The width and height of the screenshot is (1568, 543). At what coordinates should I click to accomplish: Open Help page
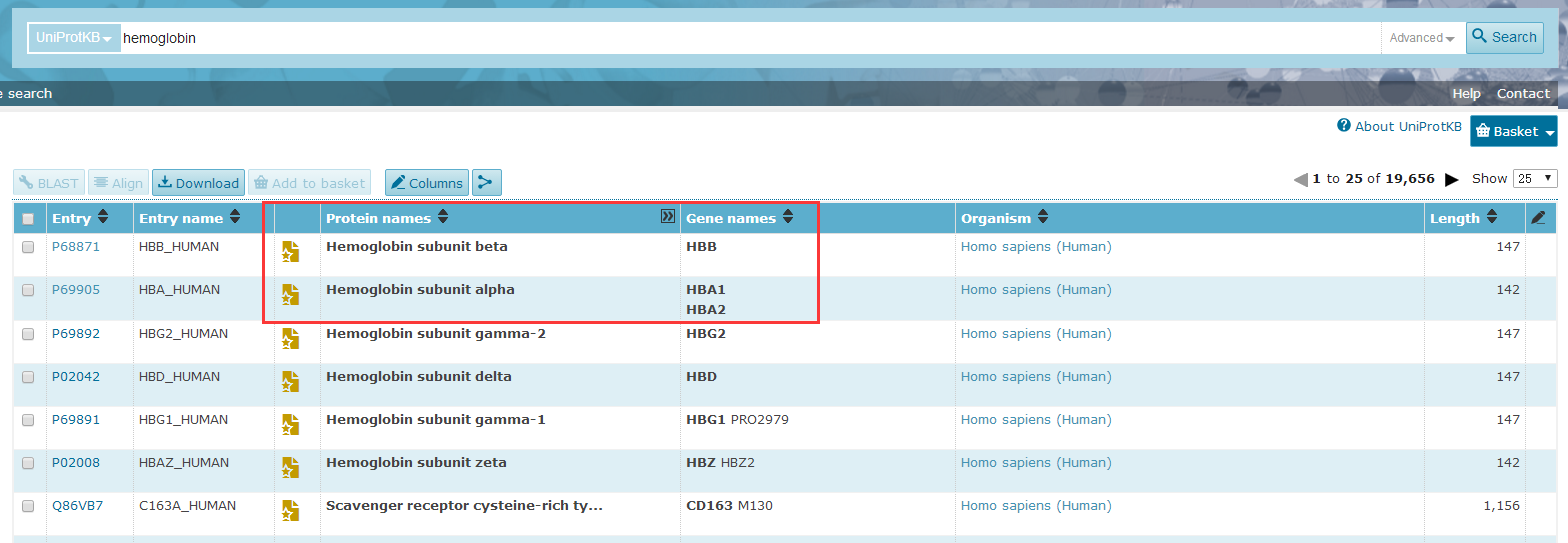click(x=1466, y=93)
